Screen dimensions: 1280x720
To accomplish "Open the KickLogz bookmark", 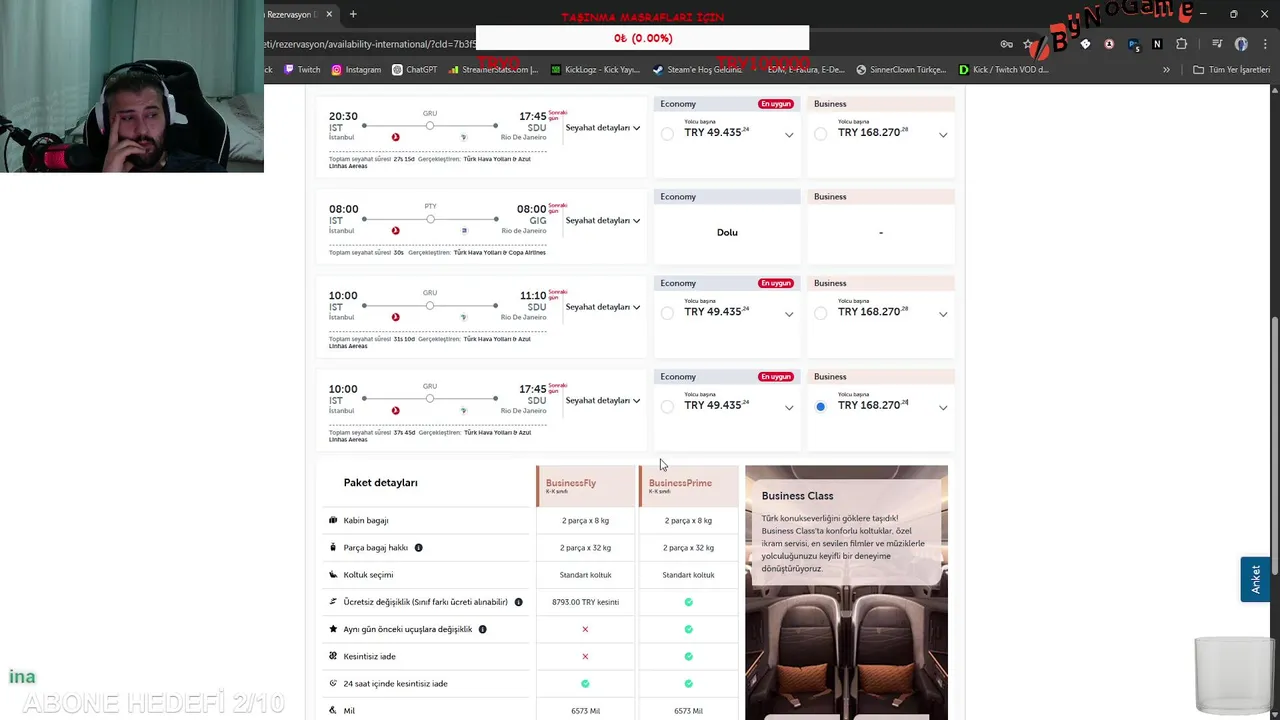I will click(595, 70).
